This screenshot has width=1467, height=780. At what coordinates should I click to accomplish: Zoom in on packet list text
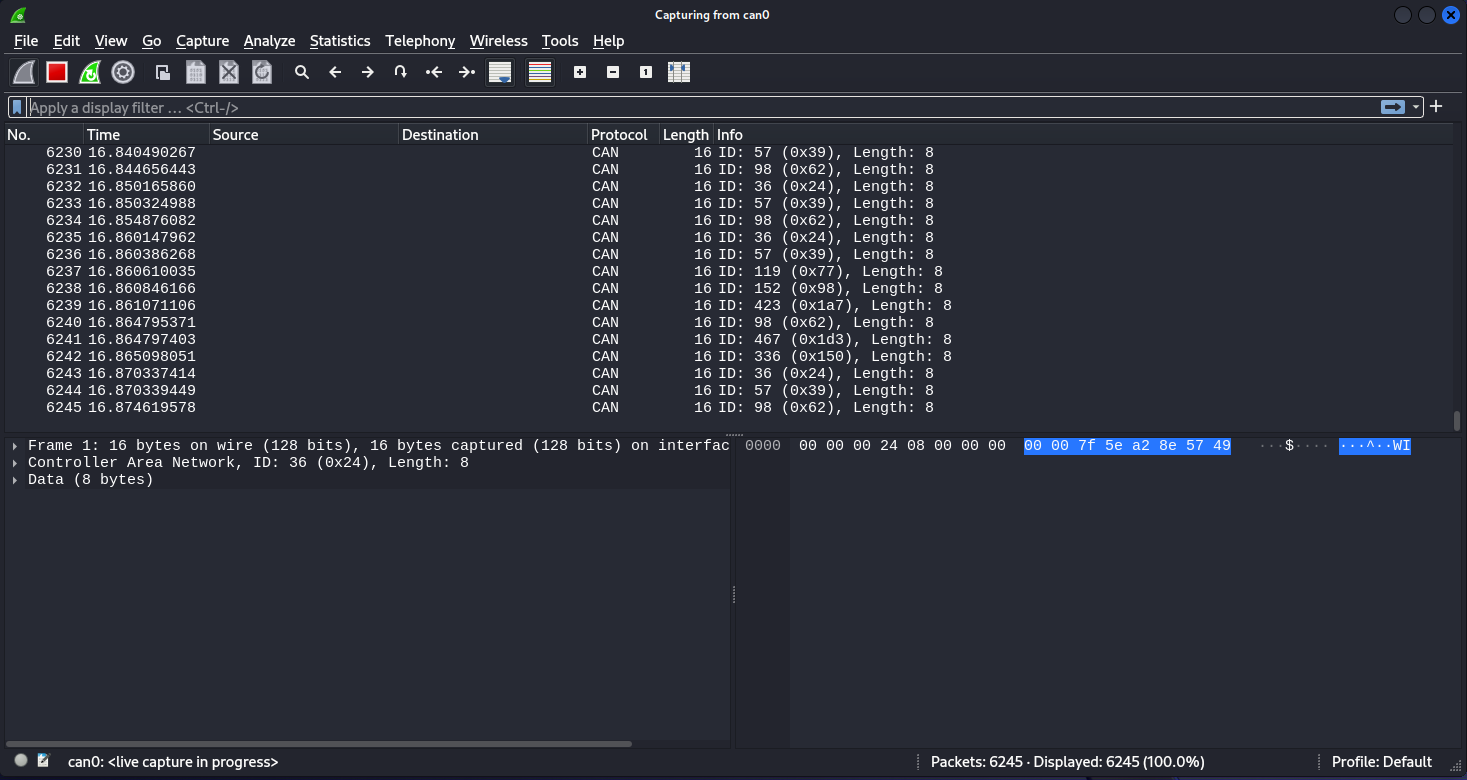pos(580,72)
